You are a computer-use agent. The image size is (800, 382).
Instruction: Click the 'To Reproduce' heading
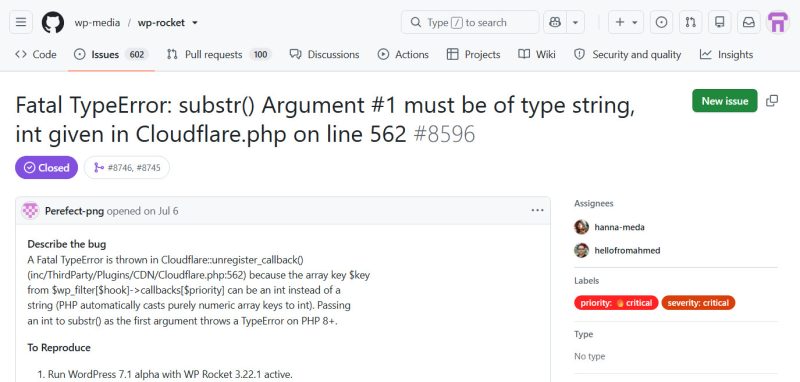click(59, 348)
